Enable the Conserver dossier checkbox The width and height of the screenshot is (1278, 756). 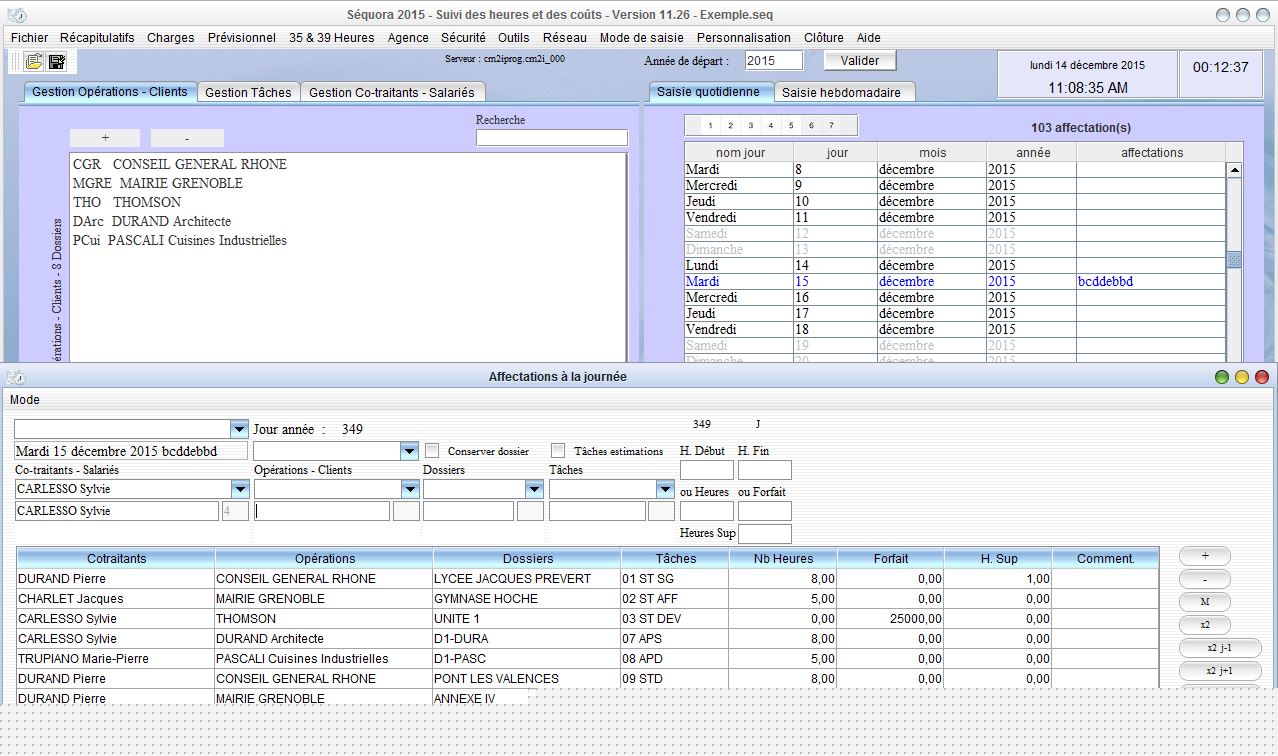pos(433,451)
